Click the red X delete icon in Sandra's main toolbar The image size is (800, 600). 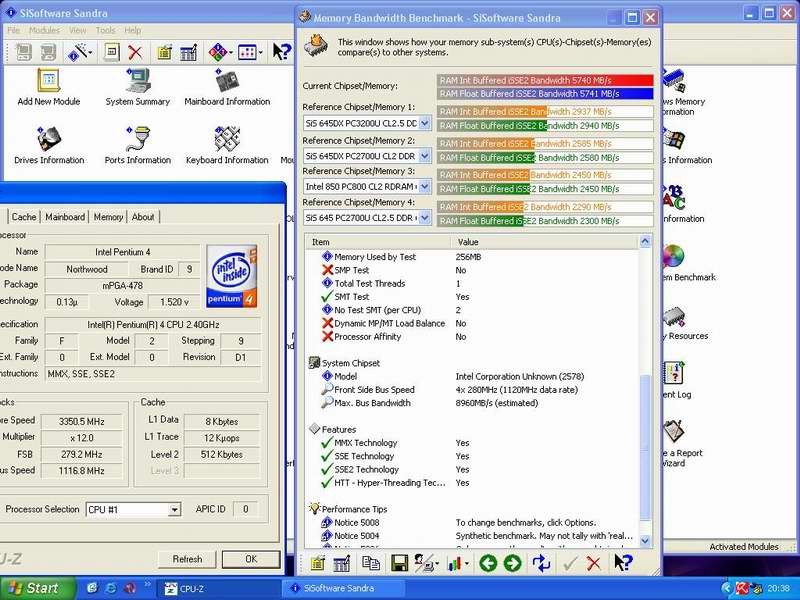pos(135,52)
